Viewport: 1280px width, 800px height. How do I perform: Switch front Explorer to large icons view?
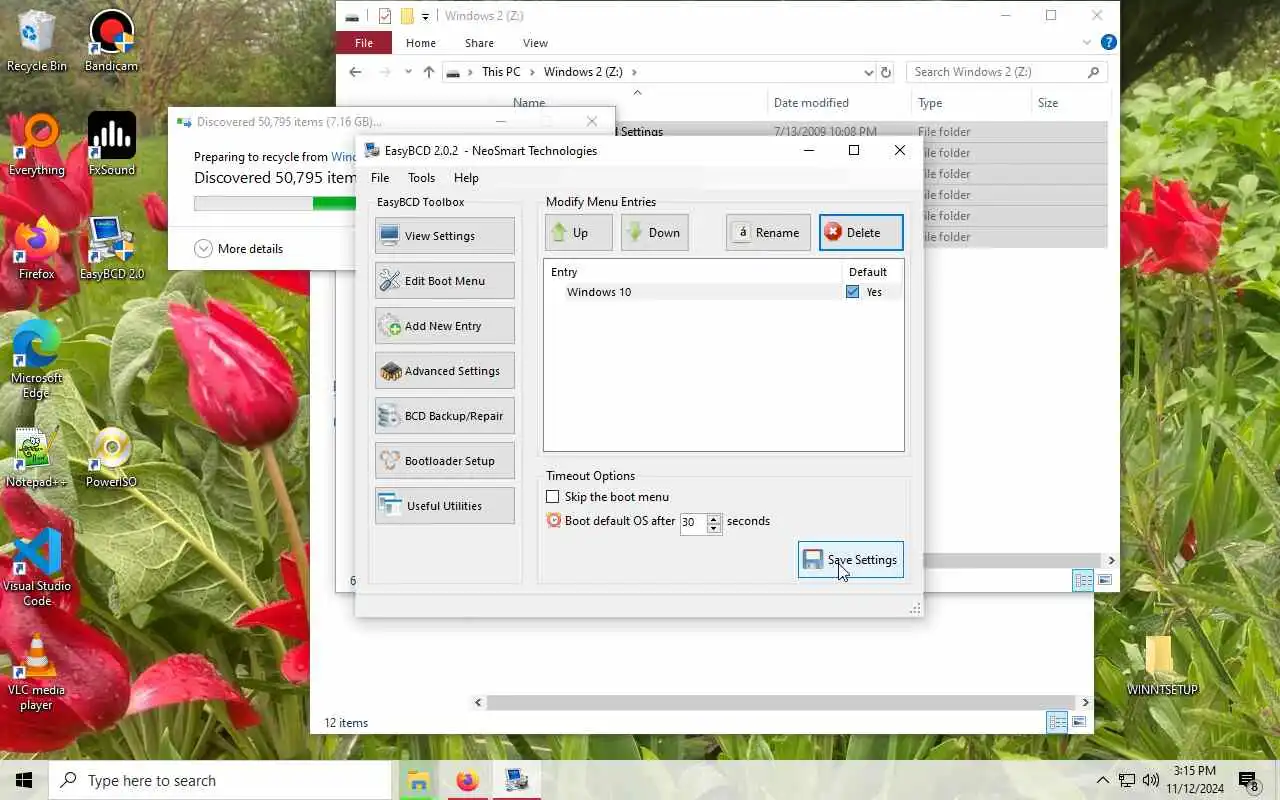tap(1104, 580)
